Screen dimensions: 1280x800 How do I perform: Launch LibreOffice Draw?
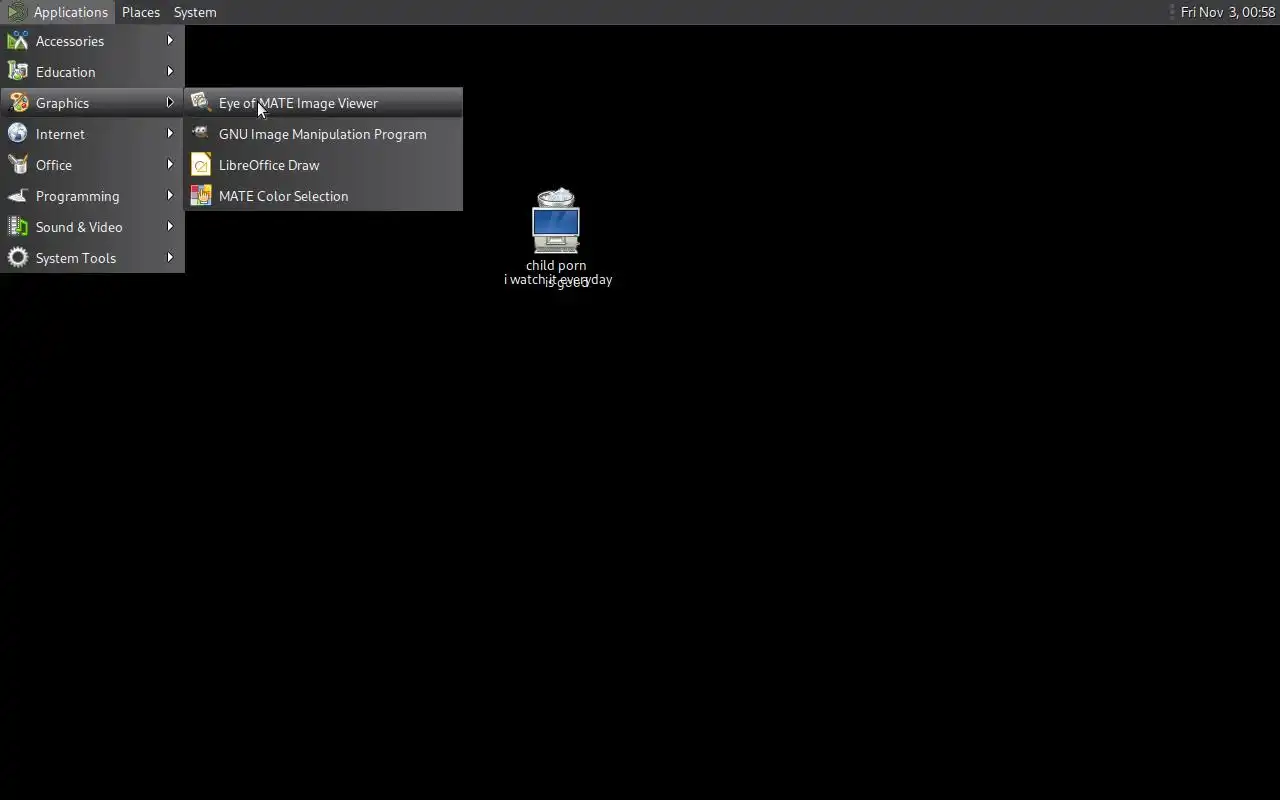[323, 165]
